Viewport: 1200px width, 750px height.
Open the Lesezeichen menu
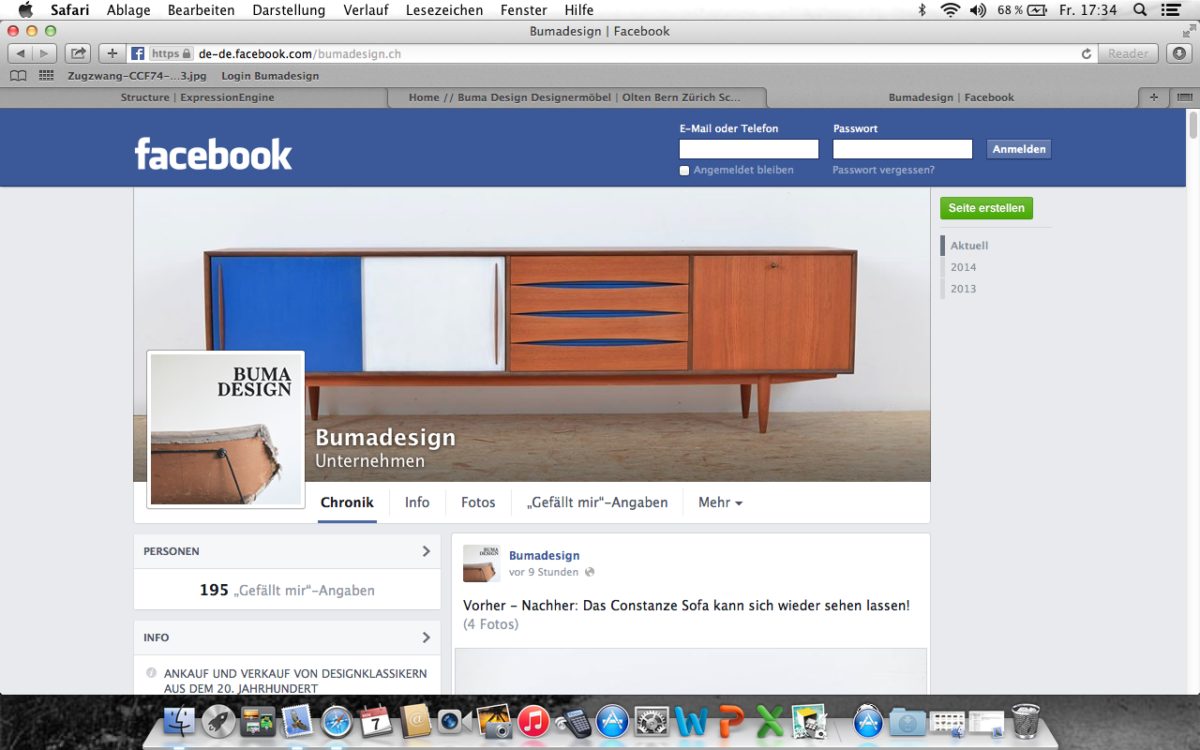(444, 10)
